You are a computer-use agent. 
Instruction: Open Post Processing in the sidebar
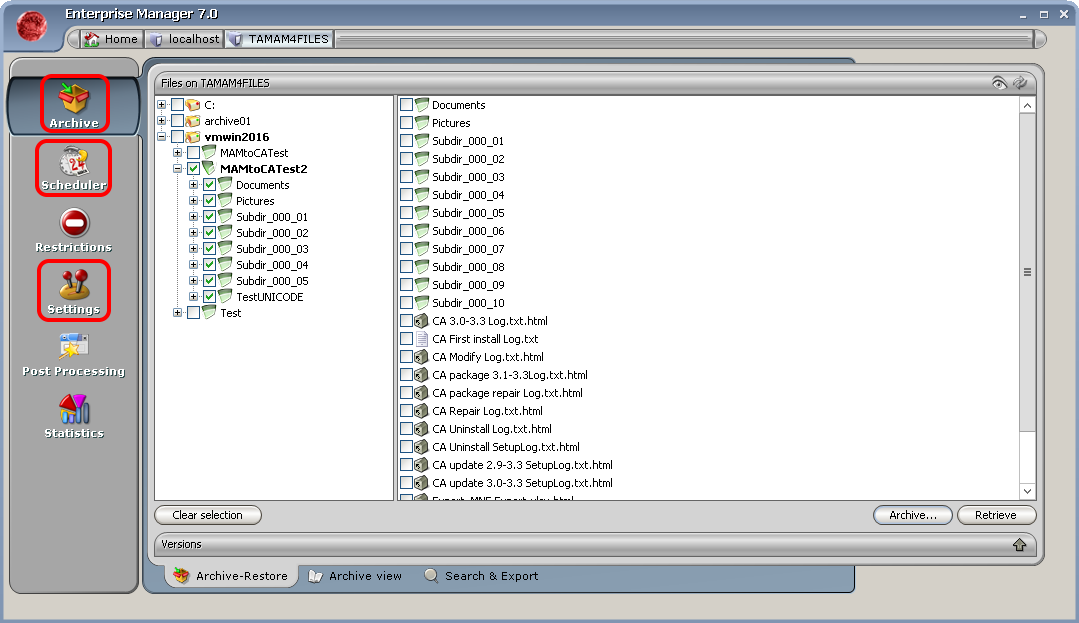coord(74,353)
